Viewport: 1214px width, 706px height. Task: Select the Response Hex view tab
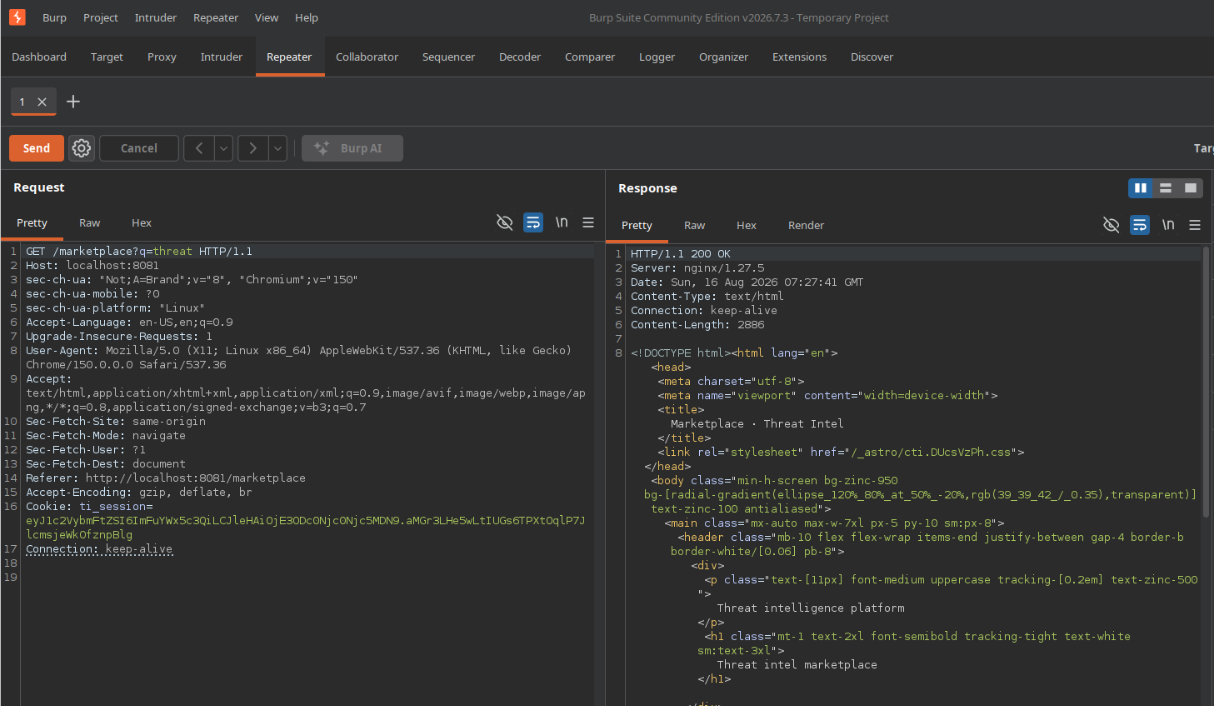coord(747,225)
